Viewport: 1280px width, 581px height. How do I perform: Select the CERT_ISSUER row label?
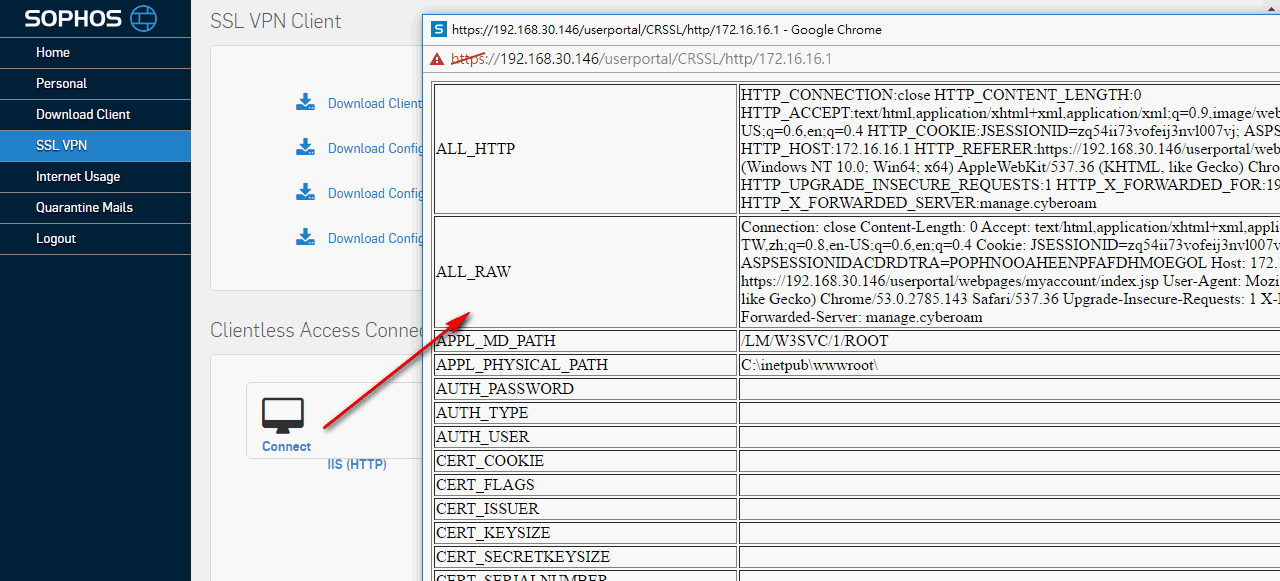[x=586, y=509]
